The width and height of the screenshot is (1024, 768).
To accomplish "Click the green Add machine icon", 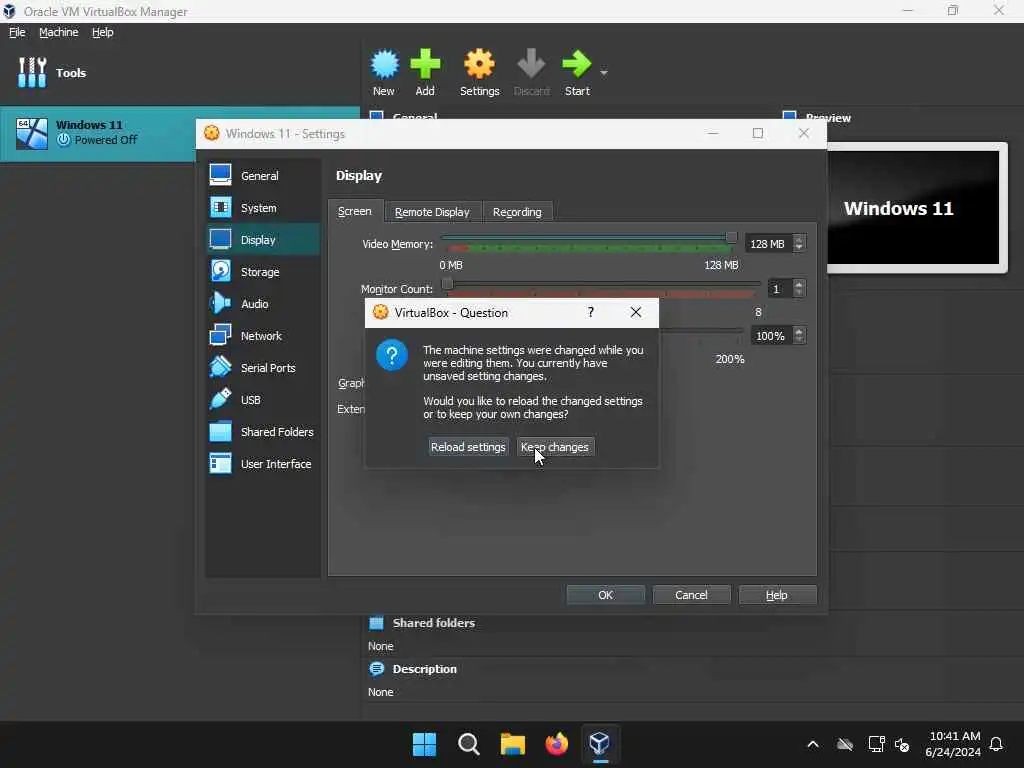I will click(425, 65).
